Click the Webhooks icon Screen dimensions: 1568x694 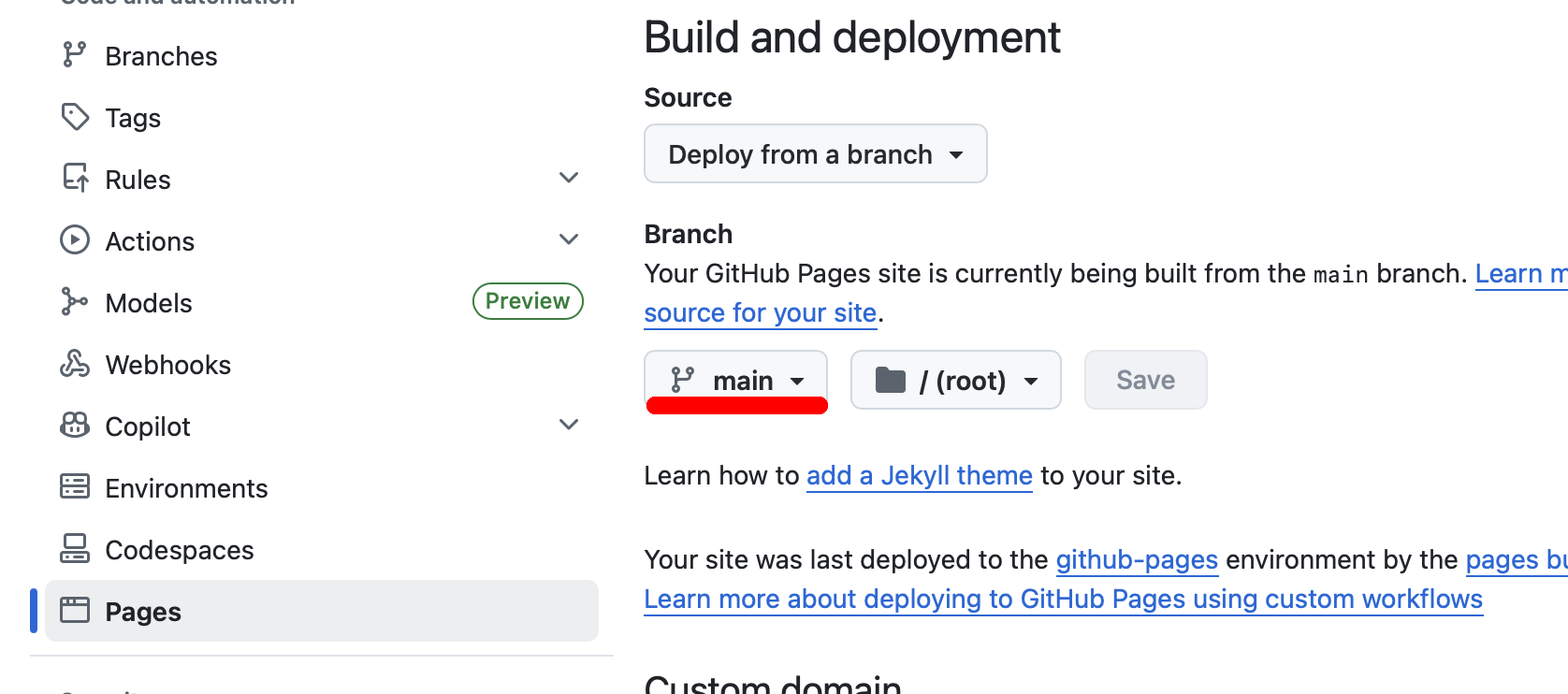(75, 364)
